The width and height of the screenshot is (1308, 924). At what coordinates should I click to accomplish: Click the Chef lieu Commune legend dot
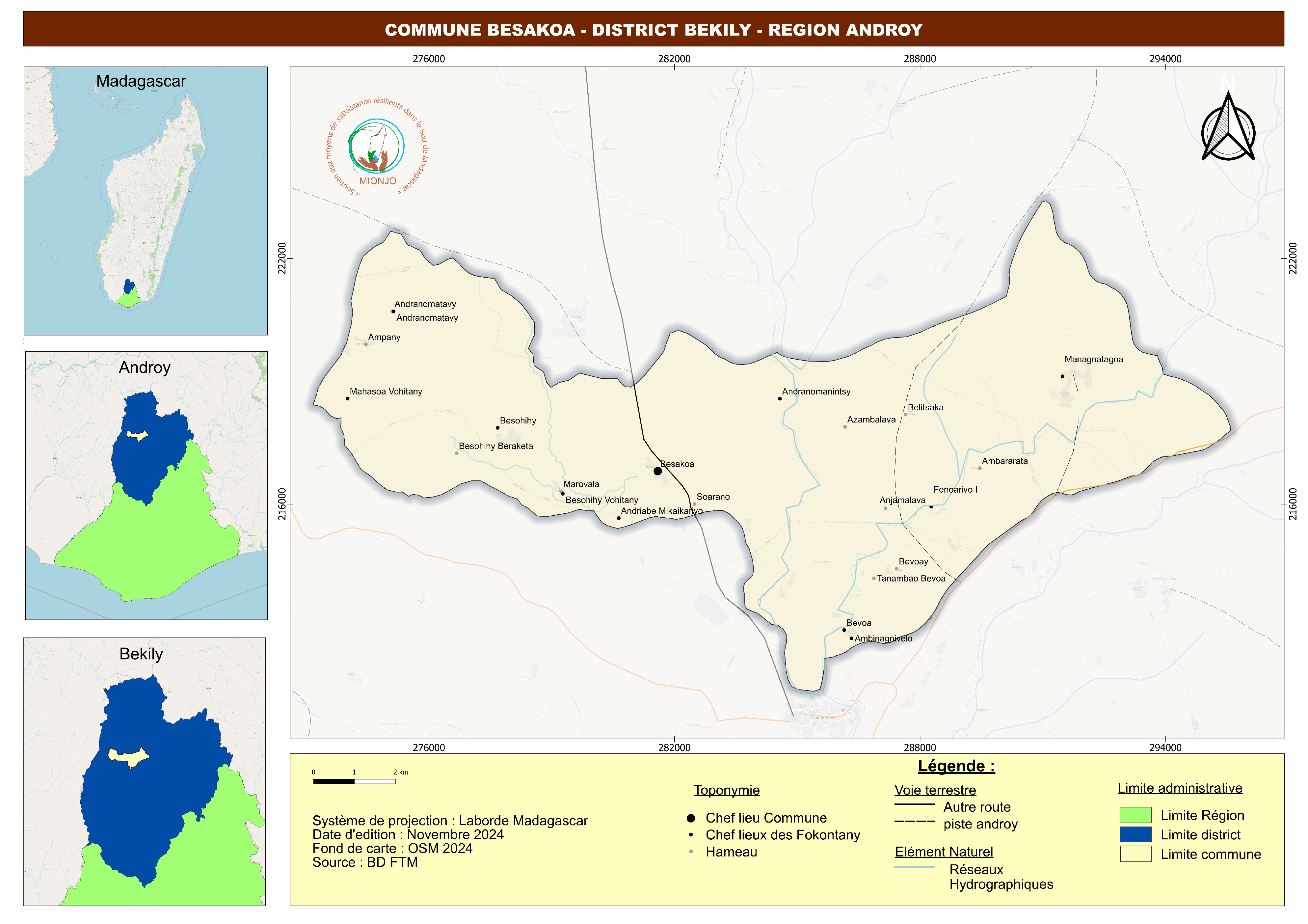click(690, 818)
